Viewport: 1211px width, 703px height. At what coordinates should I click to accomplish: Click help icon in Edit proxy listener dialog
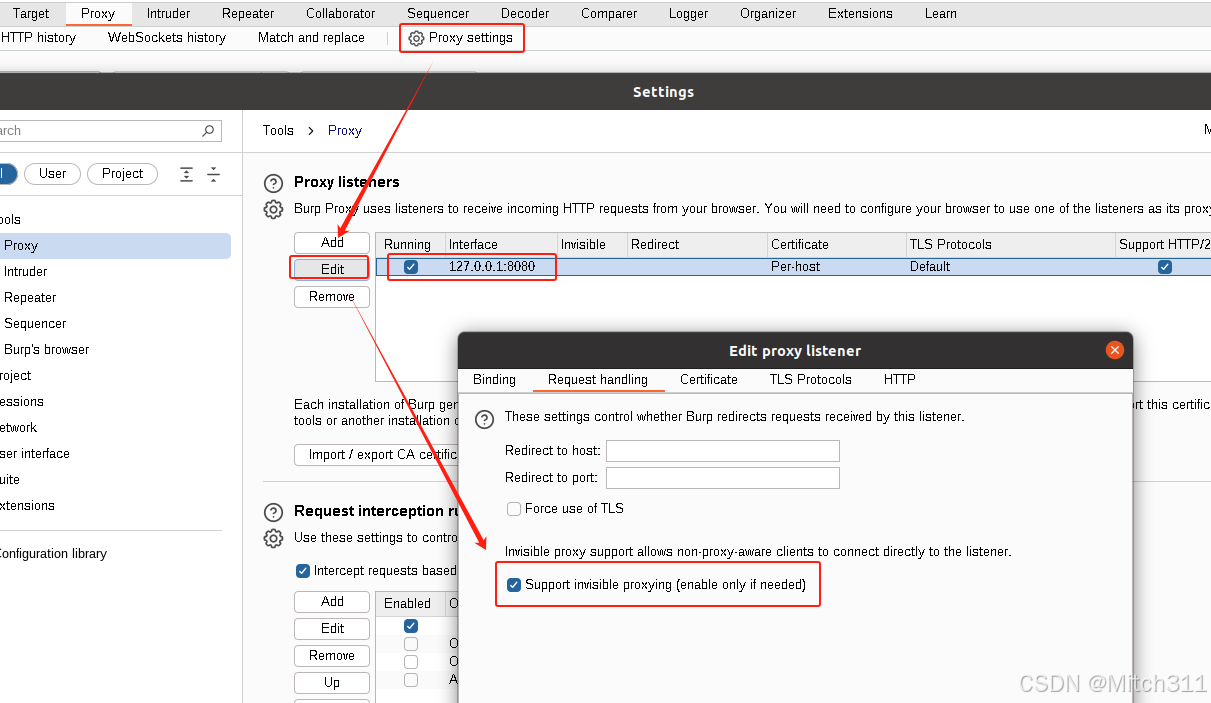coord(484,419)
